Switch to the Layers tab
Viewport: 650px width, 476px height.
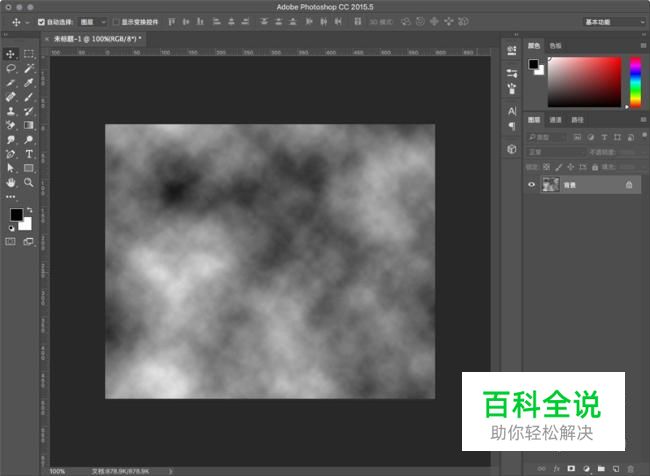(x=534, y=120)
